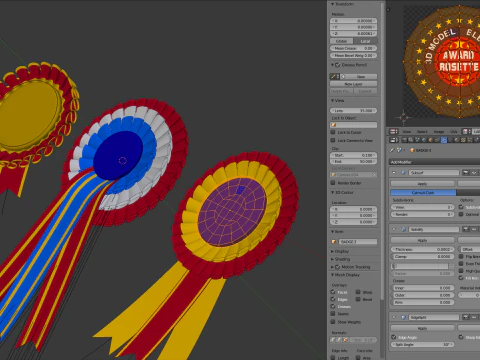The image size is (480, 360).
Task: Expand the Display panel
Action: click(x=333, y=251)
